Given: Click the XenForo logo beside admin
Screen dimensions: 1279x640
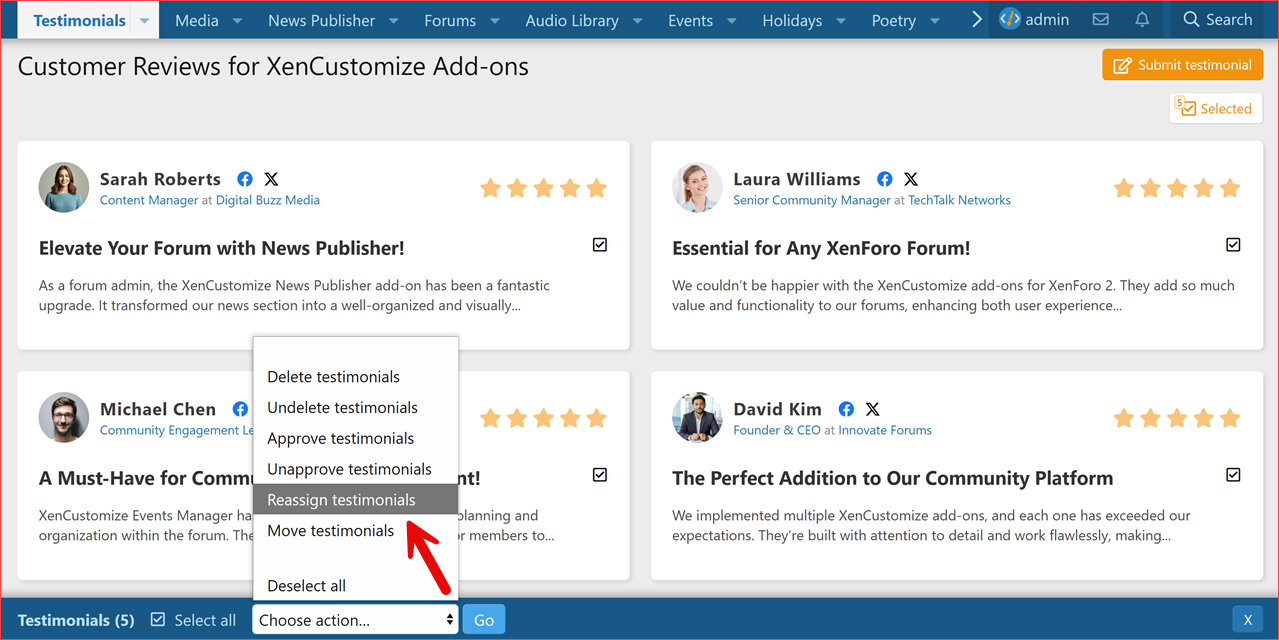Looking at the screenshot, I should pyautogui.click(x=1009, y=18).
